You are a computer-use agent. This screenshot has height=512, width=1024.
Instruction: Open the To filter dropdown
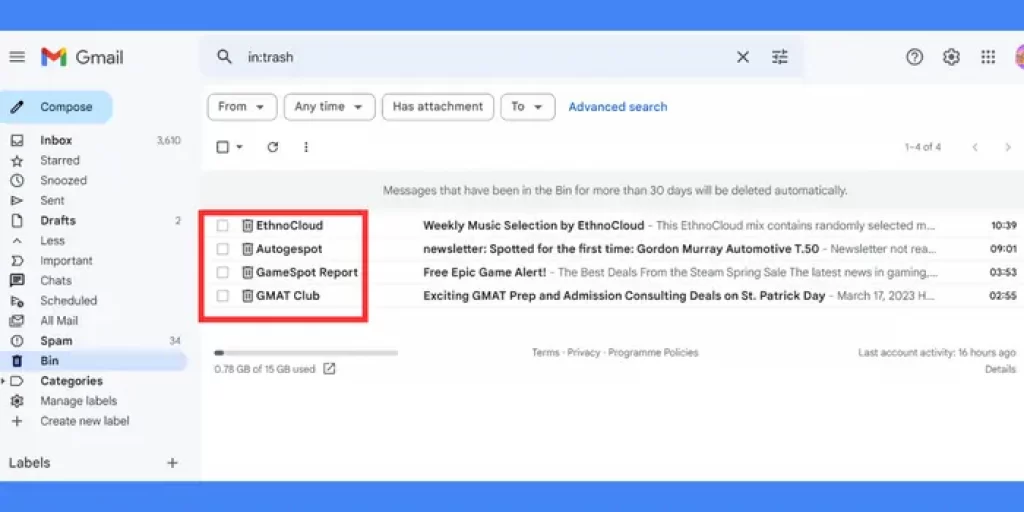click(528, 107)
